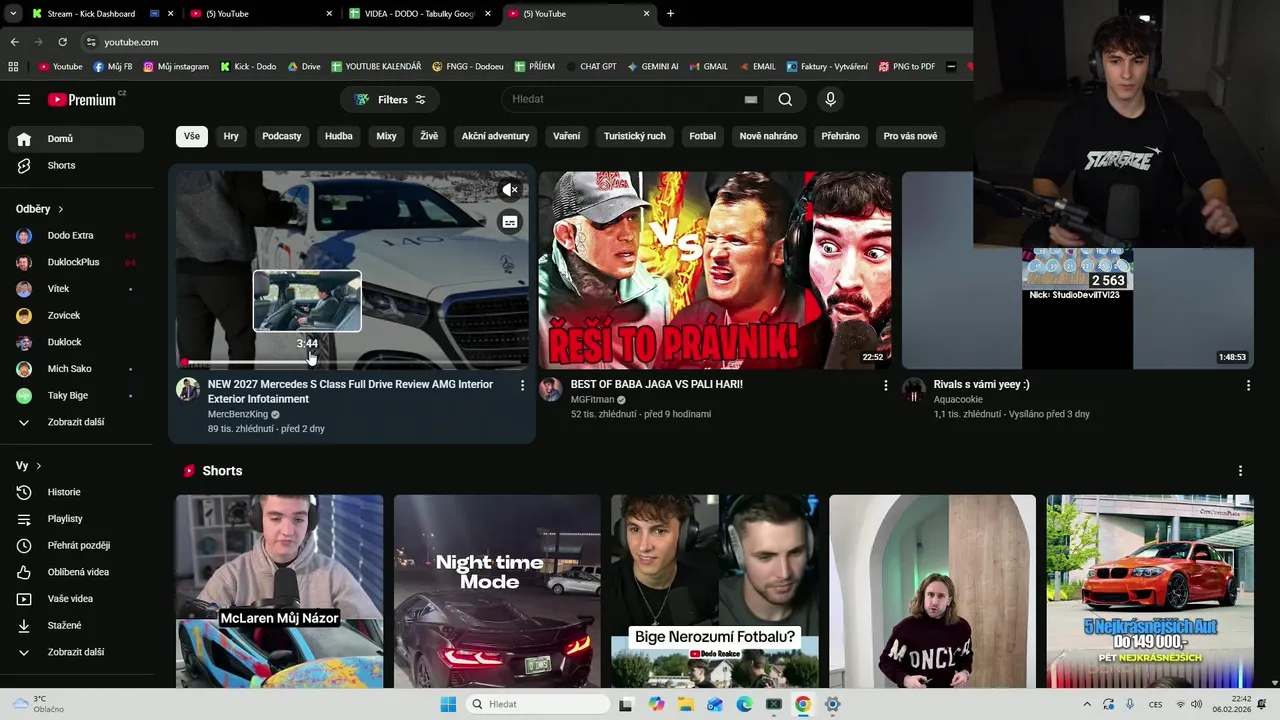Open the BABA JAGA VS PALI HARI thumbnail

(715, 270)
